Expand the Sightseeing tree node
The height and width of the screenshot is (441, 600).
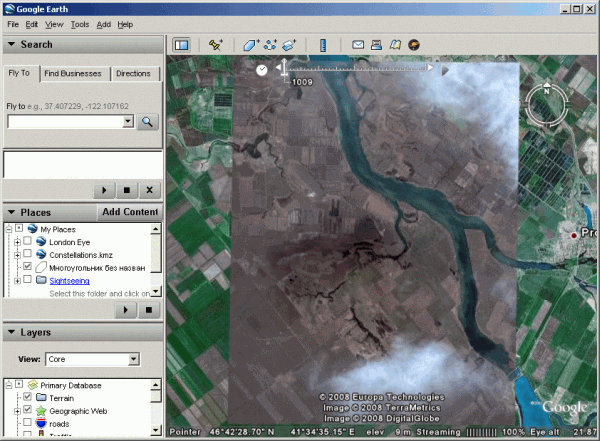(17, 281)
